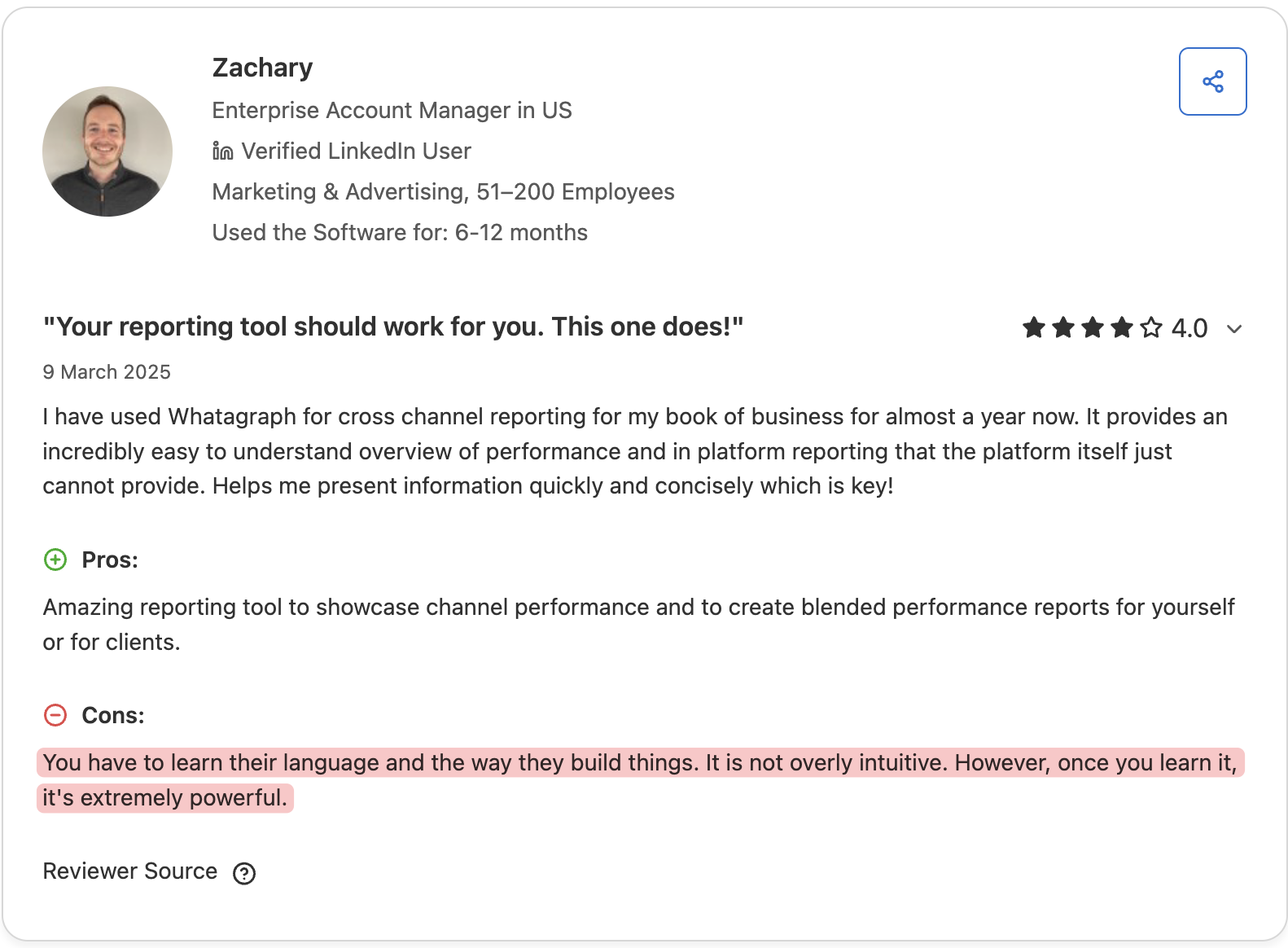1288x948 pixels.
Task: Select the fourth filled rating star
Action: pos(1122,327)
